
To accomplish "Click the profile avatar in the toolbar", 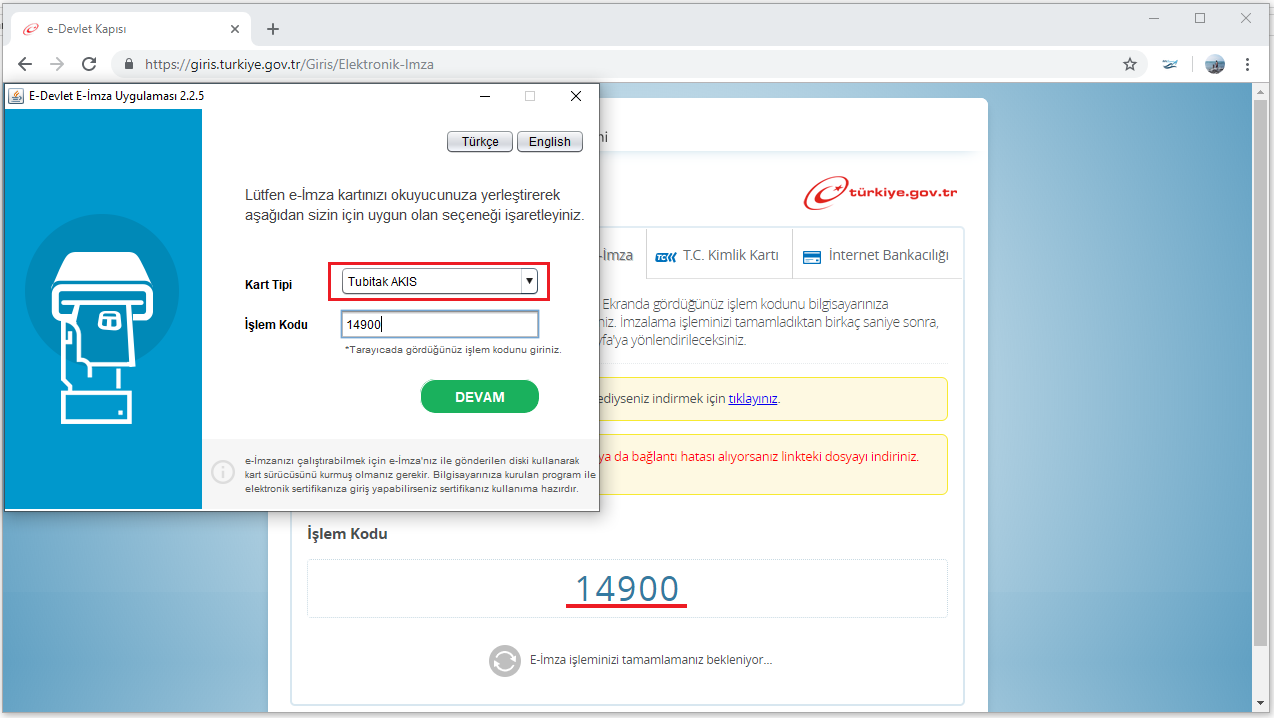I will 1215,64.
